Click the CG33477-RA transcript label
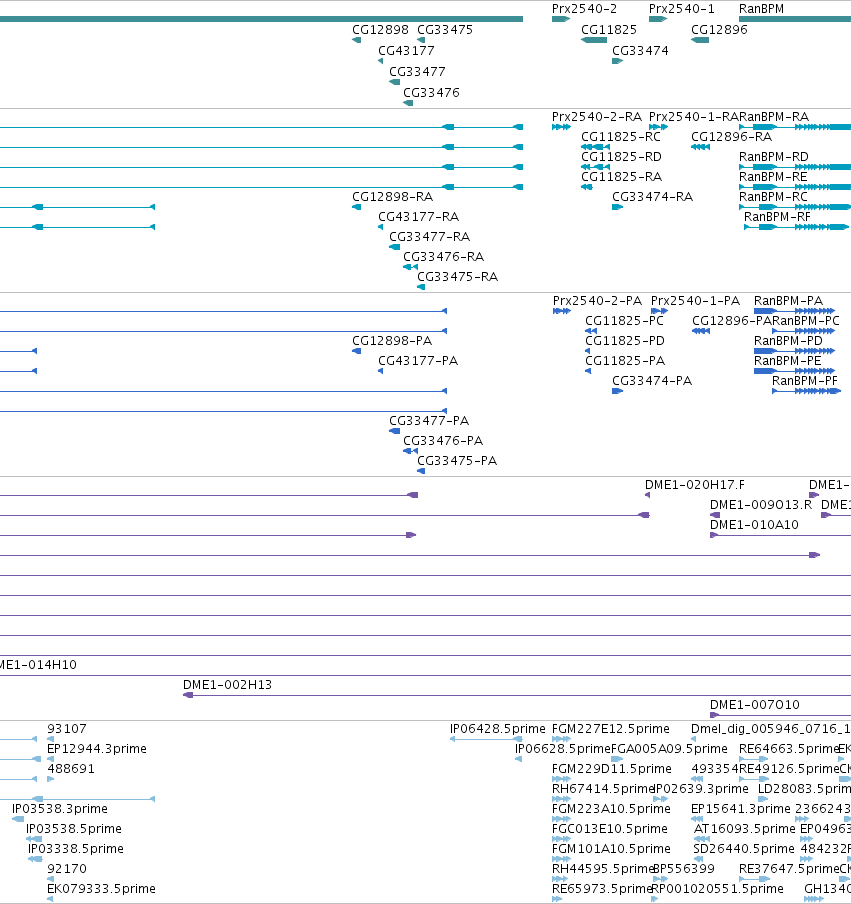This screenshot has width=851, height=904. [430, 236]
